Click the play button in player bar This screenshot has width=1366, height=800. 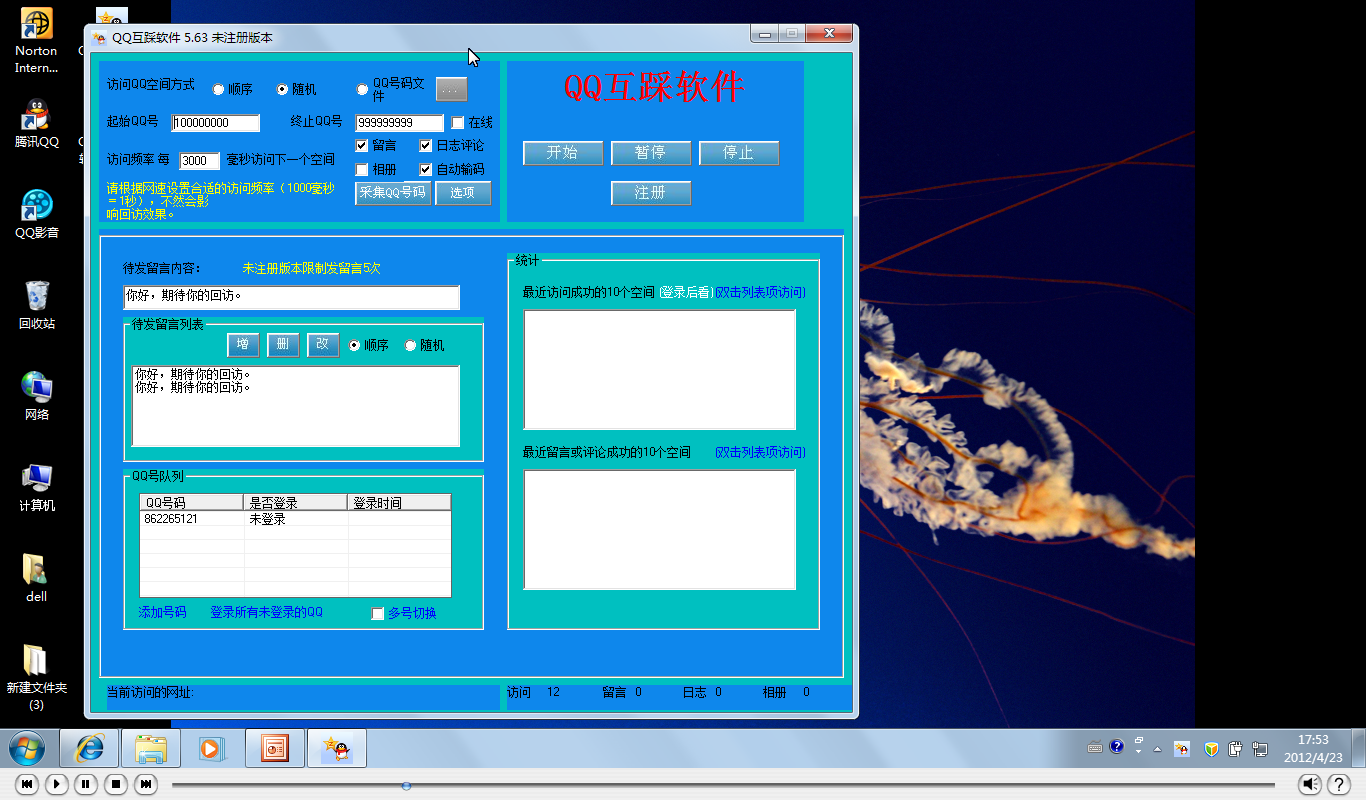click(x=57, y=784)
